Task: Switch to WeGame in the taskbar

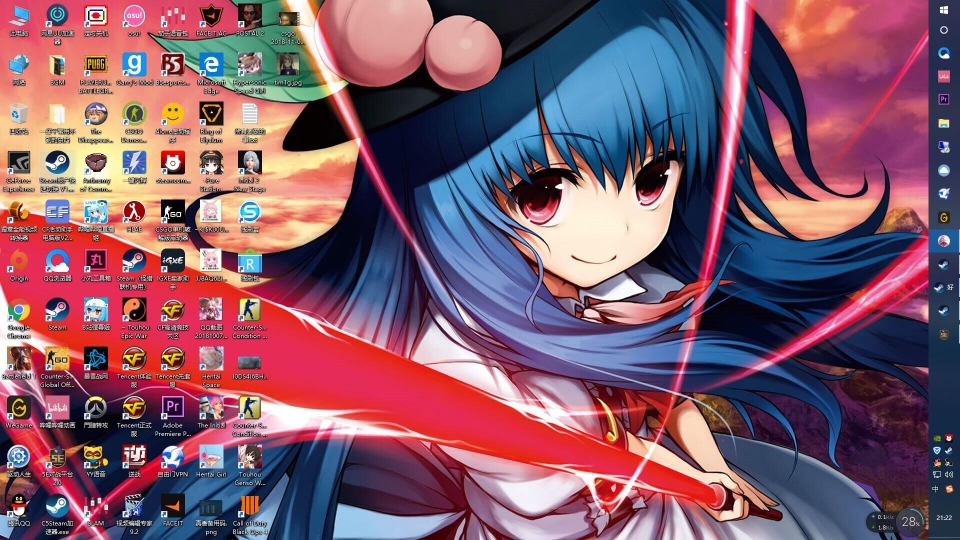Action: coord(944,217)
